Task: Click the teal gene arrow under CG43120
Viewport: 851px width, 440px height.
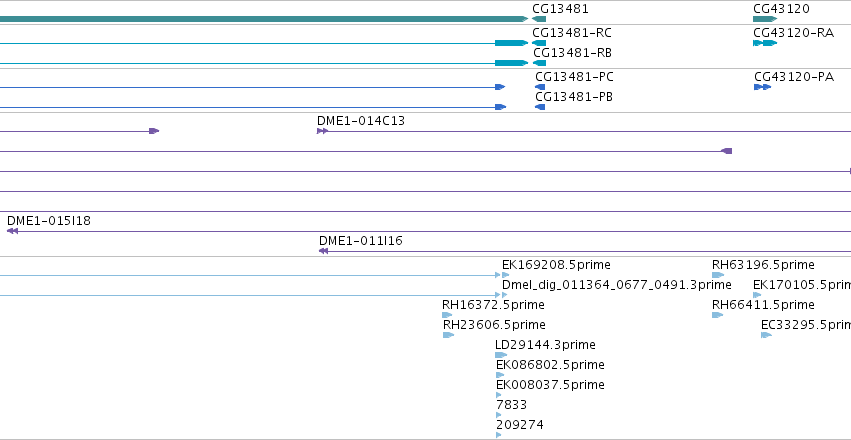Action: pos(765,19)
